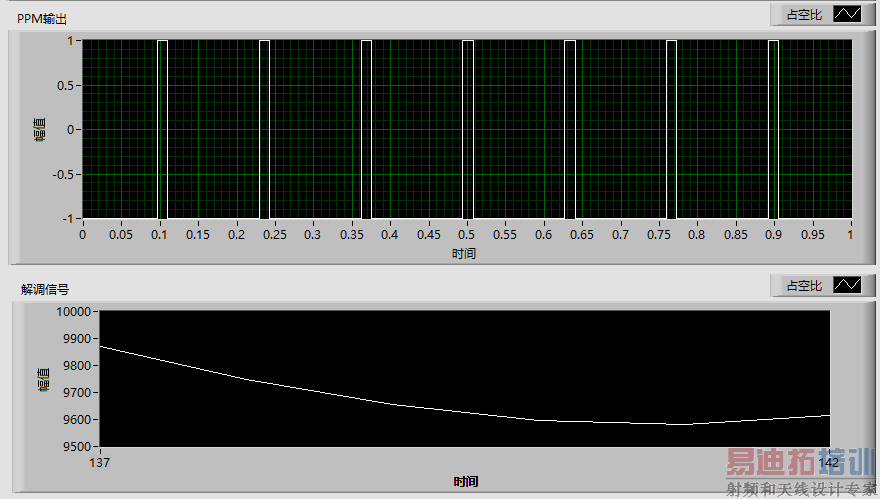Edit the x-axis minimum value 137
This screenshot has height=499, width=880.
(99, 463)
